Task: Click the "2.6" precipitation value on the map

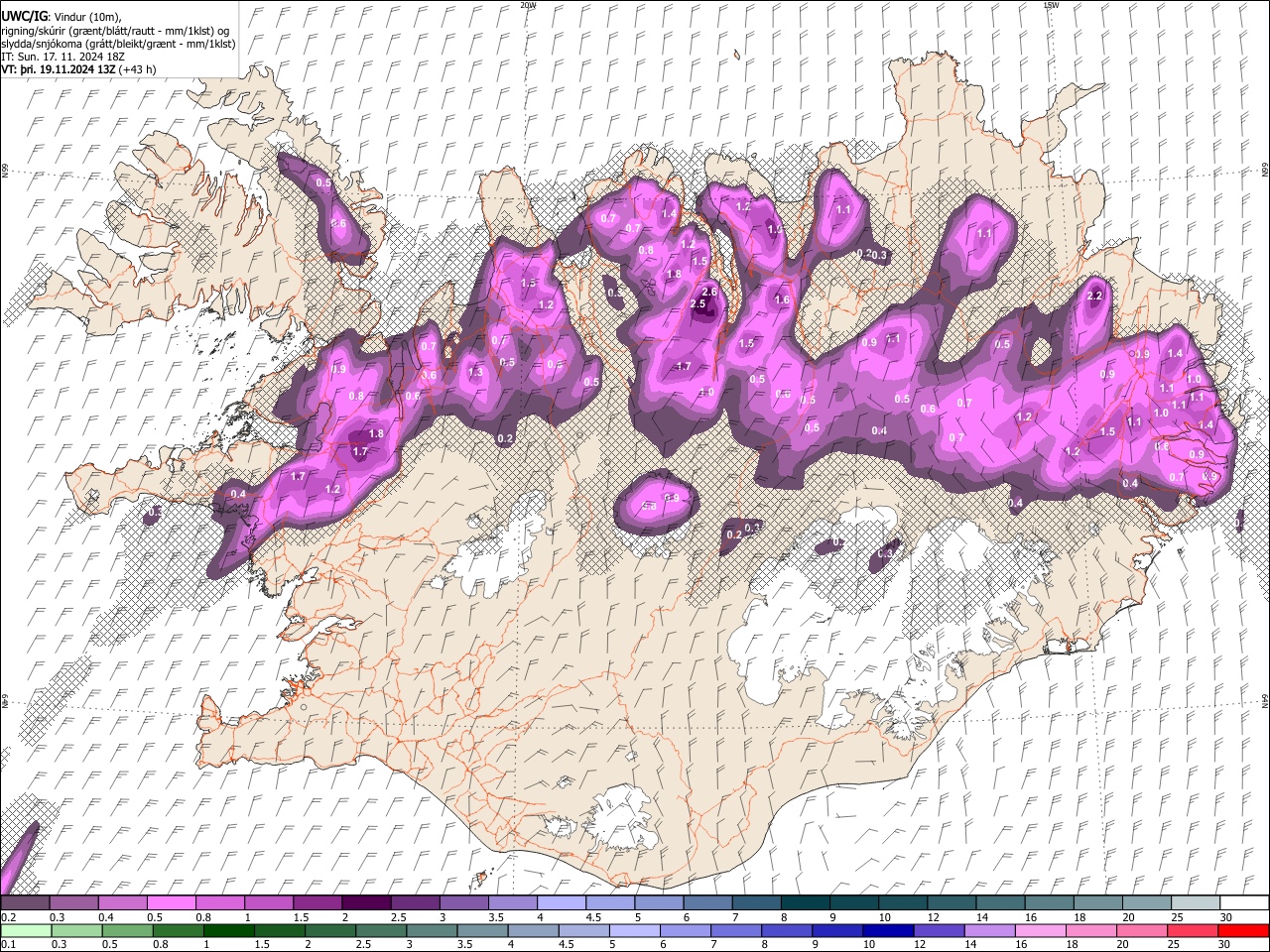Action: (709, 292)
